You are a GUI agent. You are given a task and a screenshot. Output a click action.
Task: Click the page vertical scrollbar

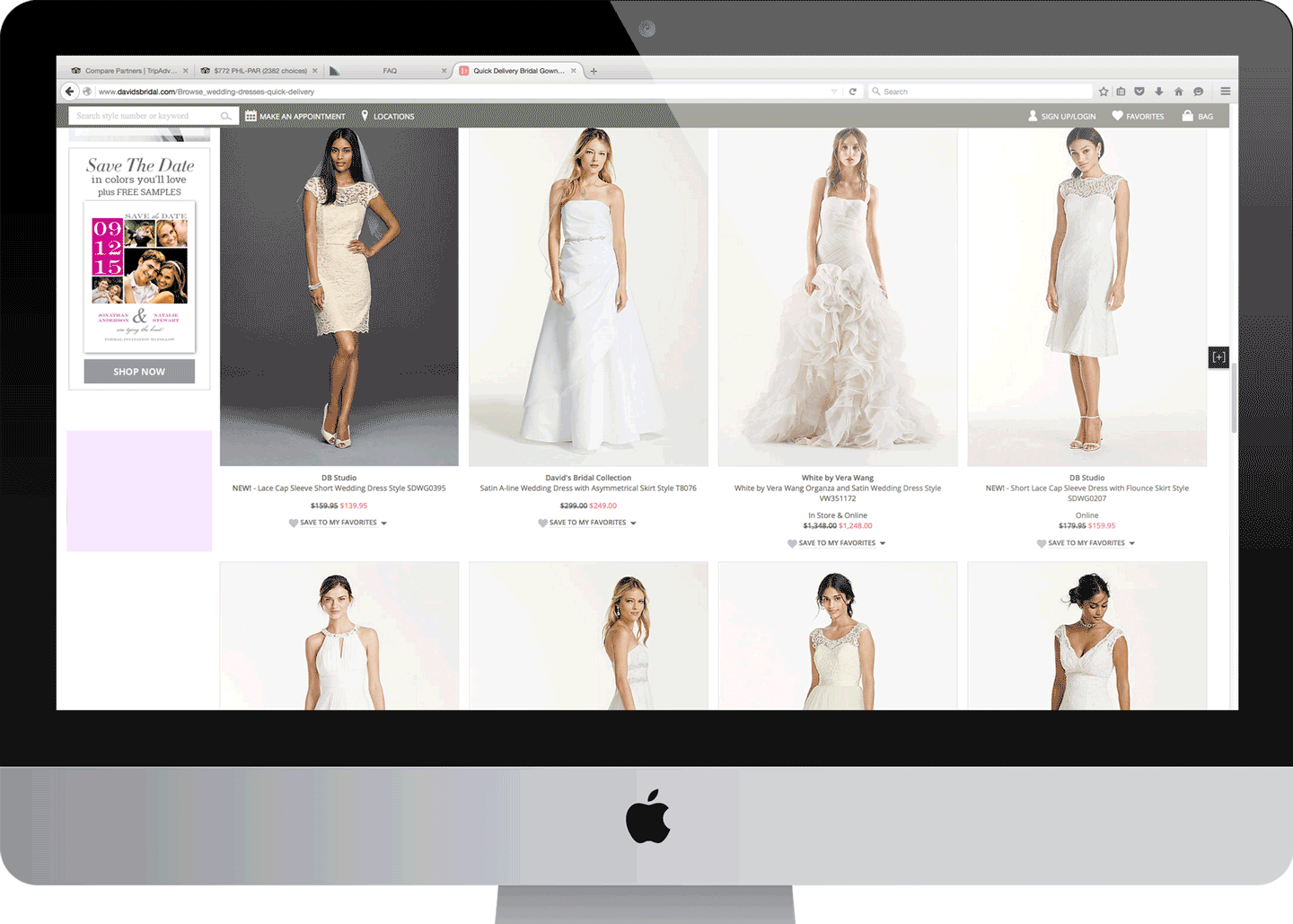point(1234,398)
